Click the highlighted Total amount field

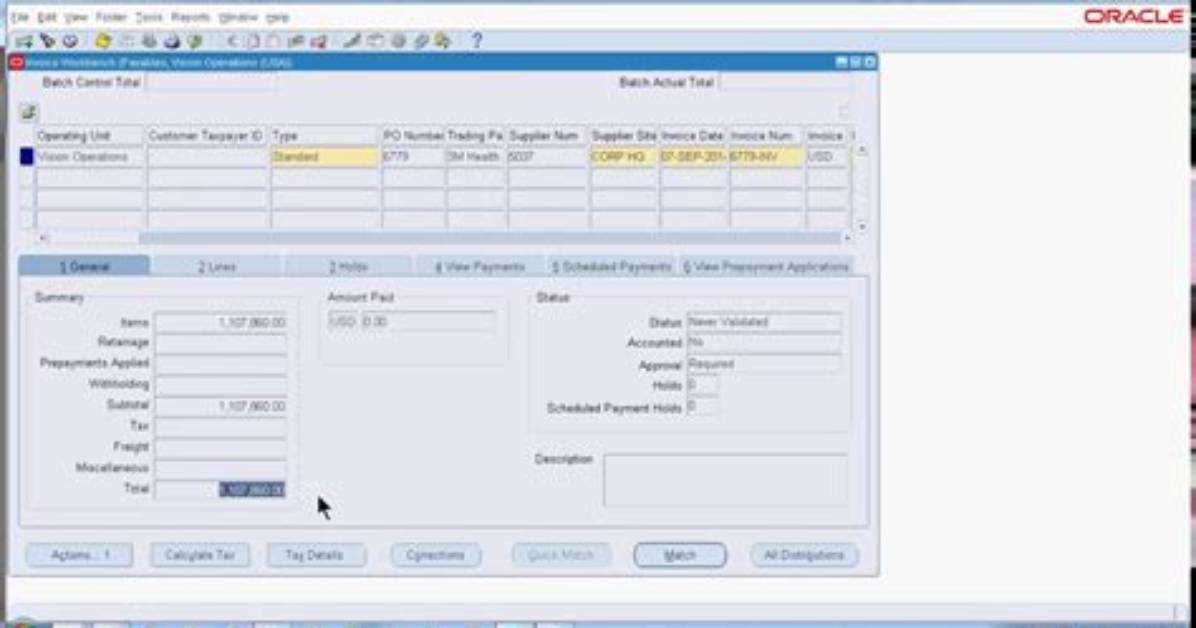(221, 489)
